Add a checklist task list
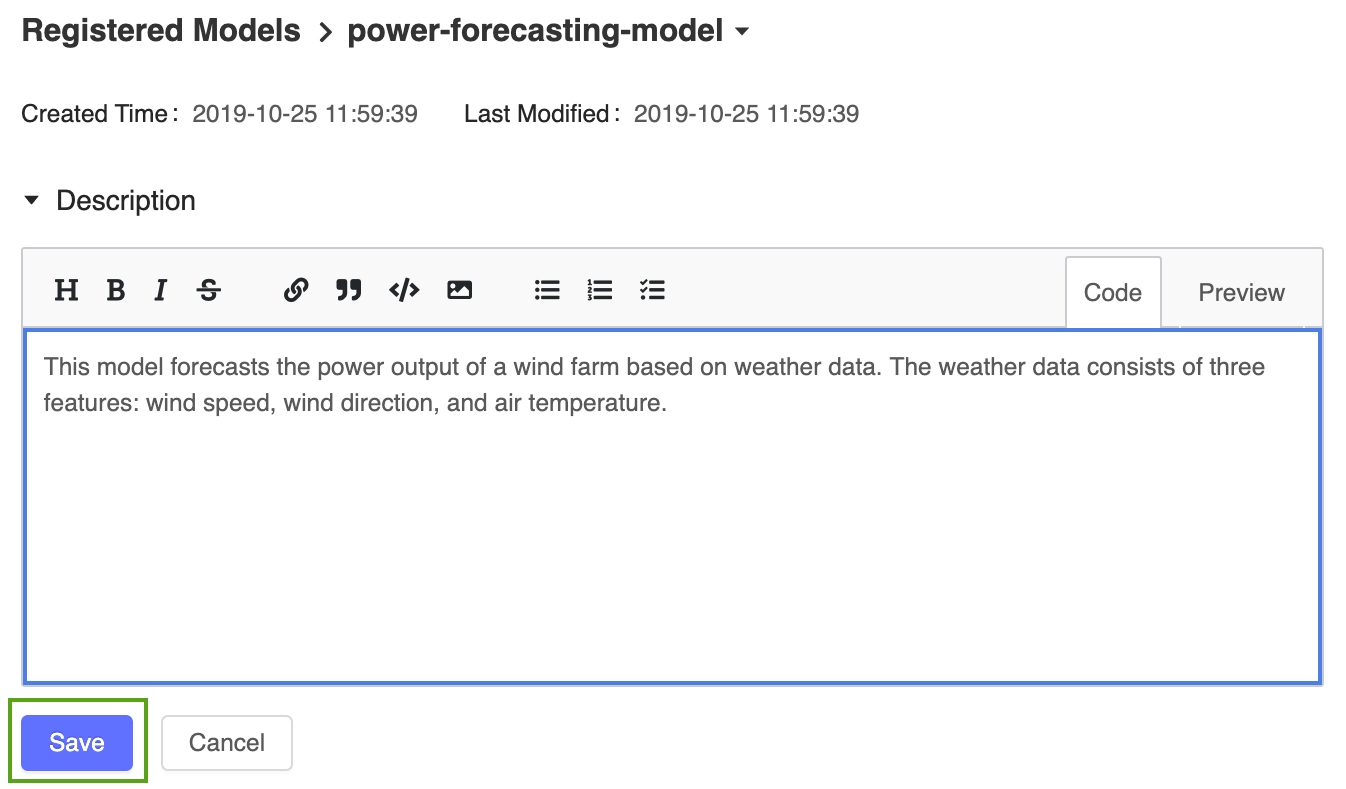 (653, 290)
